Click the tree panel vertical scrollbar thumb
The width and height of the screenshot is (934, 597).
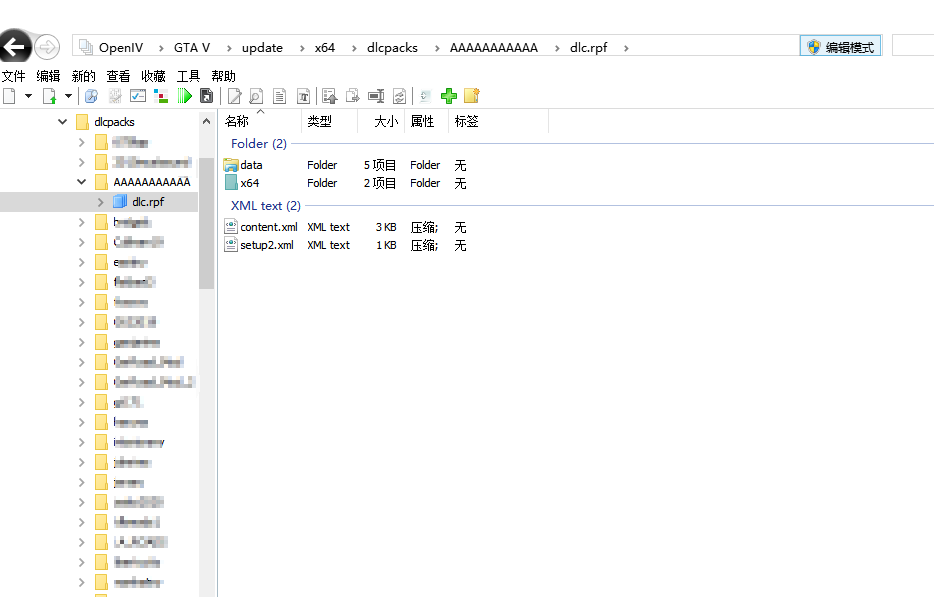[206, 223]
